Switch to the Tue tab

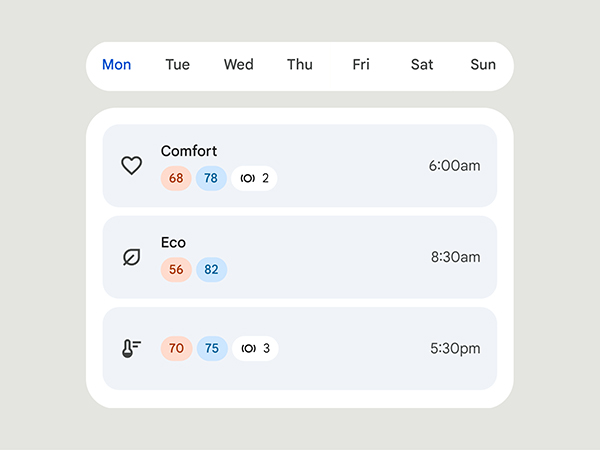tap(177, 65)
